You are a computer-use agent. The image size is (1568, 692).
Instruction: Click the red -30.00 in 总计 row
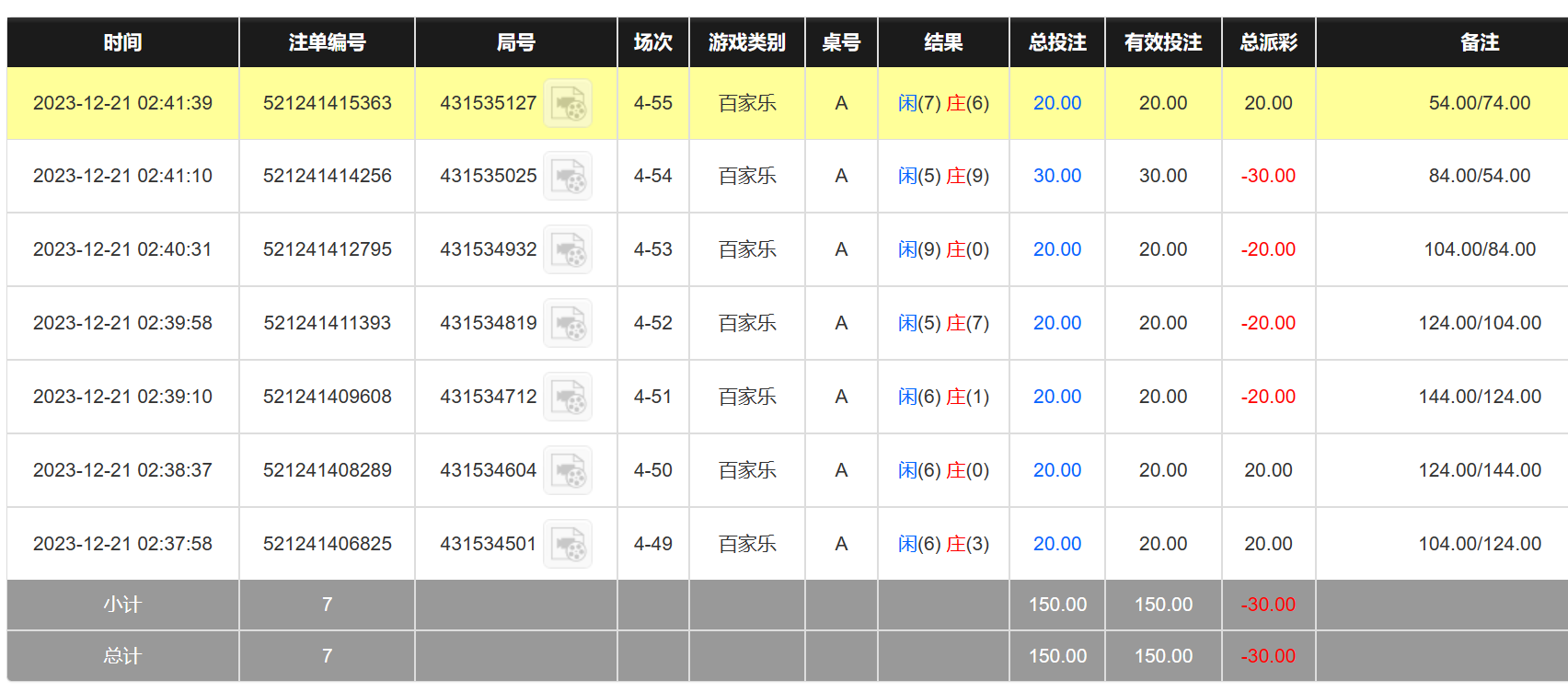coord(1268,656)
